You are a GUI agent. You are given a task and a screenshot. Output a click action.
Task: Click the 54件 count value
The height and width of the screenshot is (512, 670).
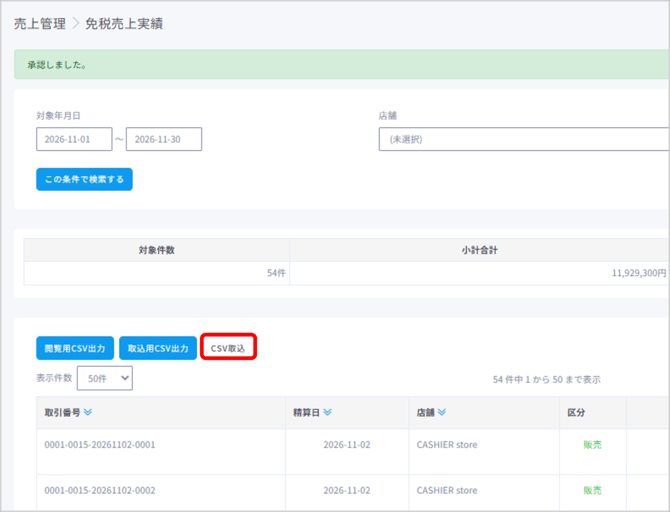(276, 273)
